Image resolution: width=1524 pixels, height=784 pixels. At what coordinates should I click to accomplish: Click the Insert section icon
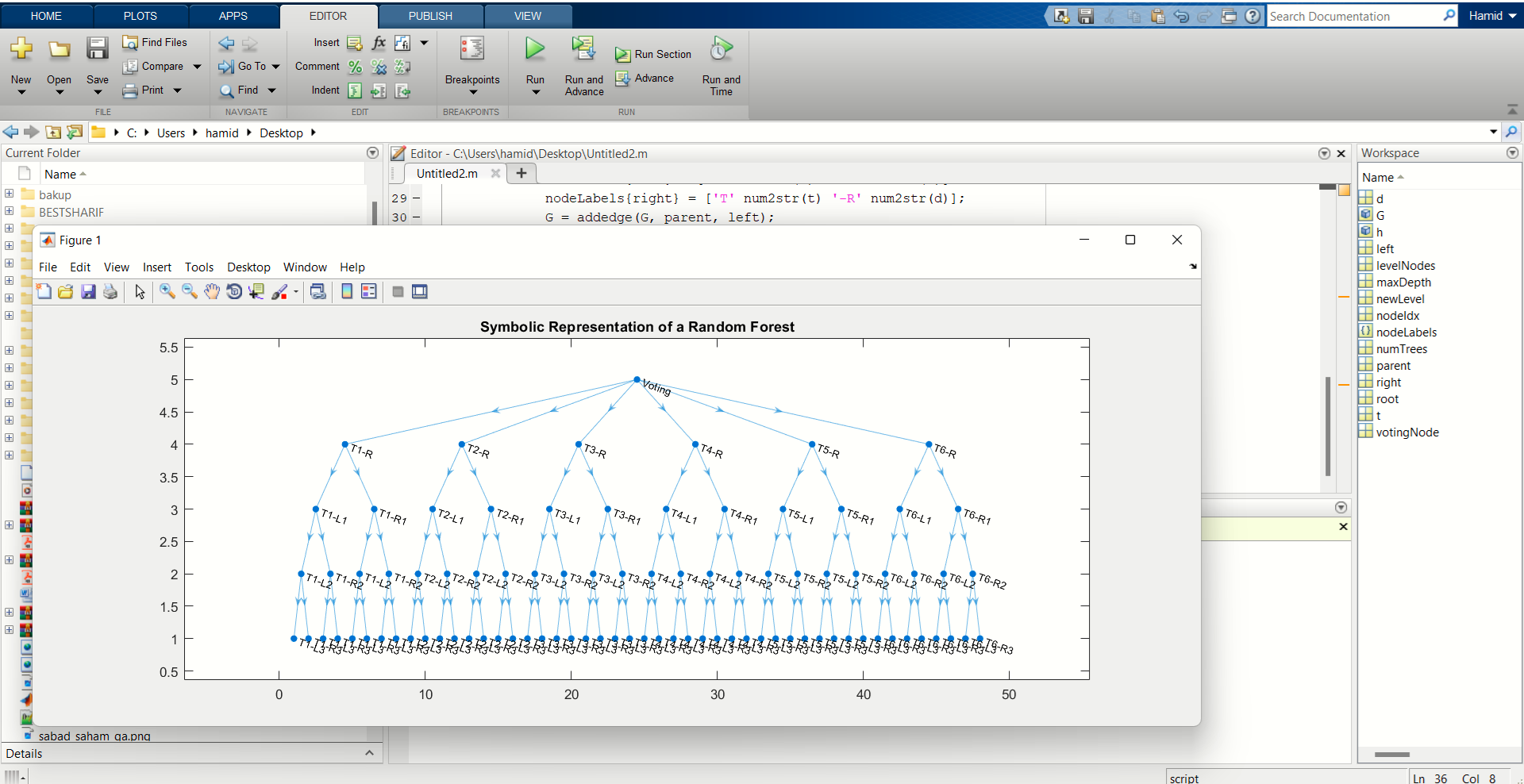point(355,43)
